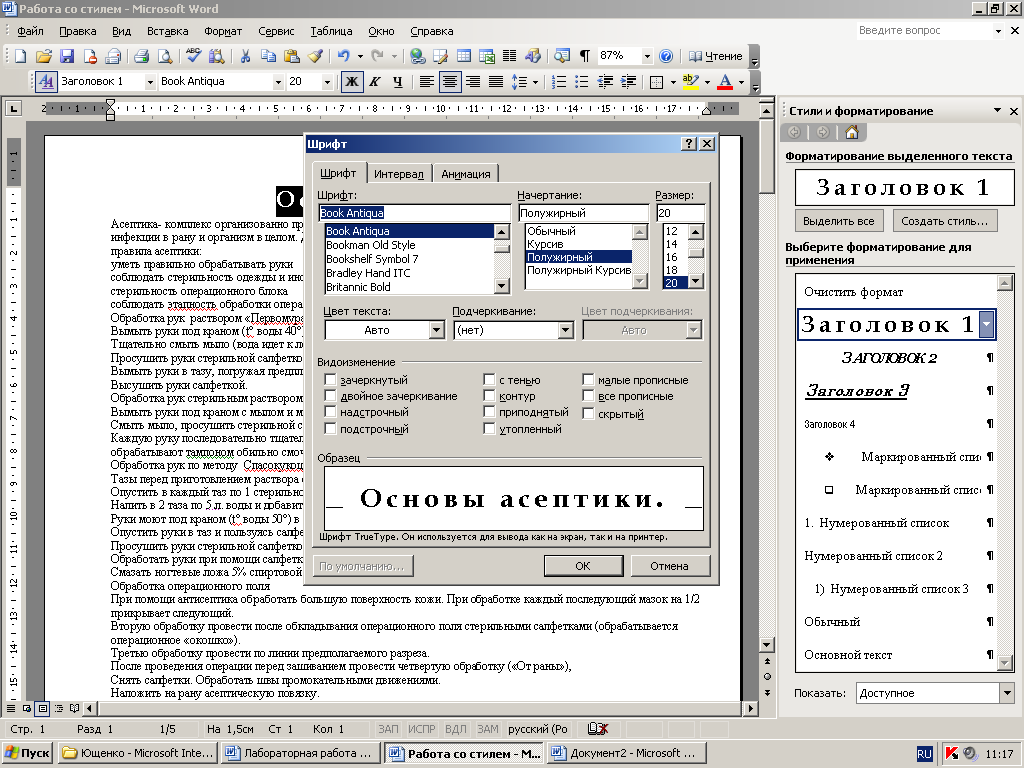Save document with the floppy disk icon
This screenshot has height=768, width=1024.
point(67,56)
